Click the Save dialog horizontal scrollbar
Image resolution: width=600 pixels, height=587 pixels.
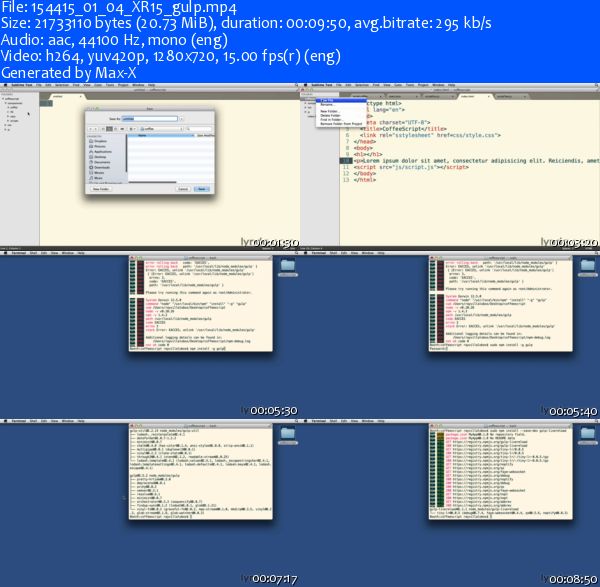tap(152, 182)
